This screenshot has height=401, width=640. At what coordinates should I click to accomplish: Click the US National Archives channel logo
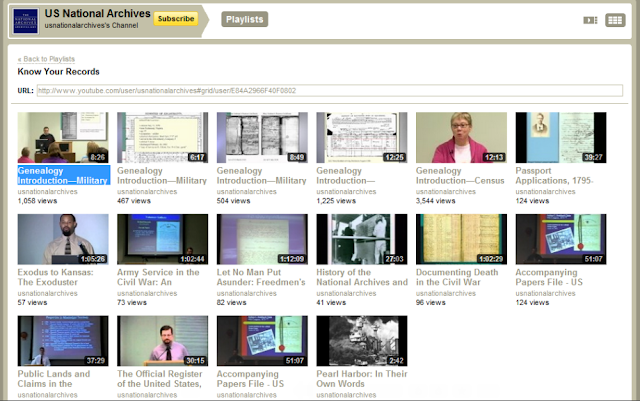tap(25, 21)
